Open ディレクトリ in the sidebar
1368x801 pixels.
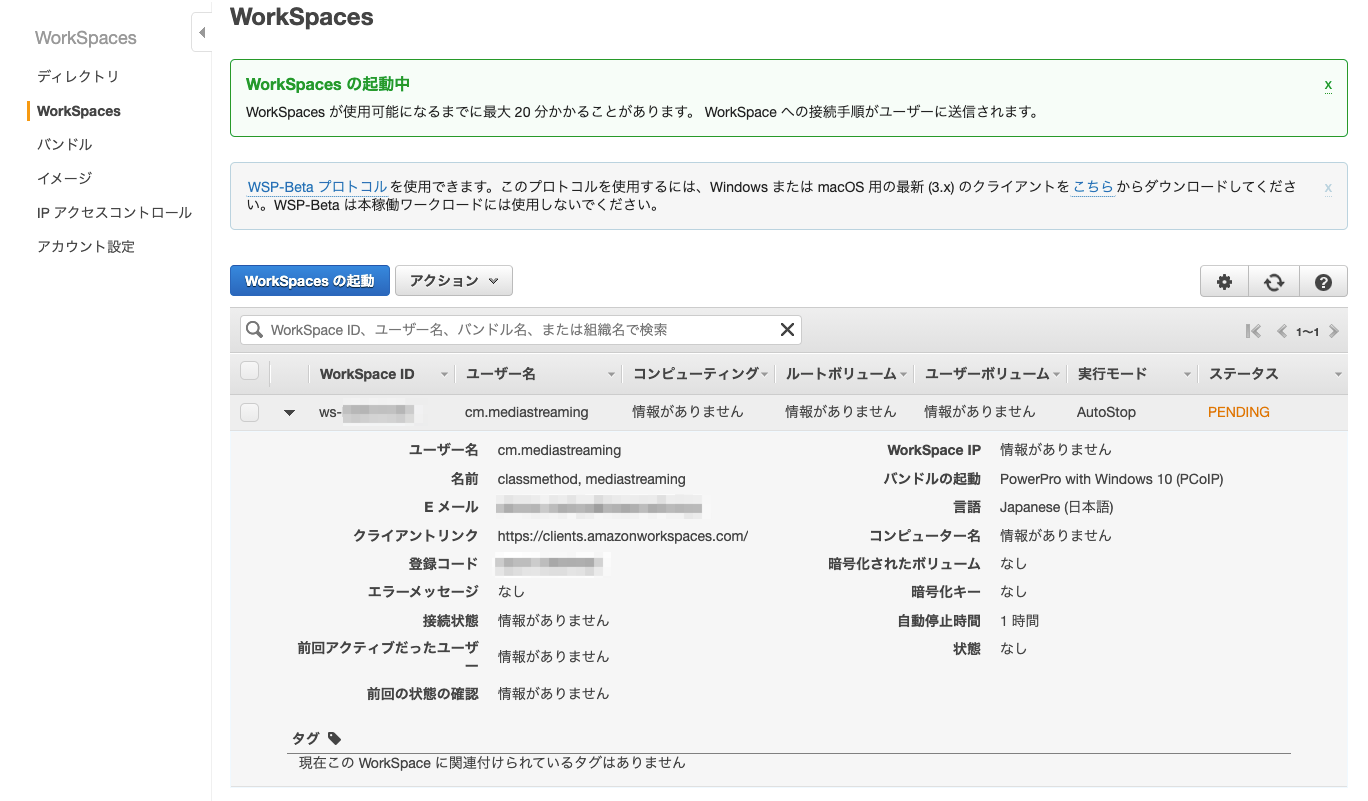[x=78, y=76]
